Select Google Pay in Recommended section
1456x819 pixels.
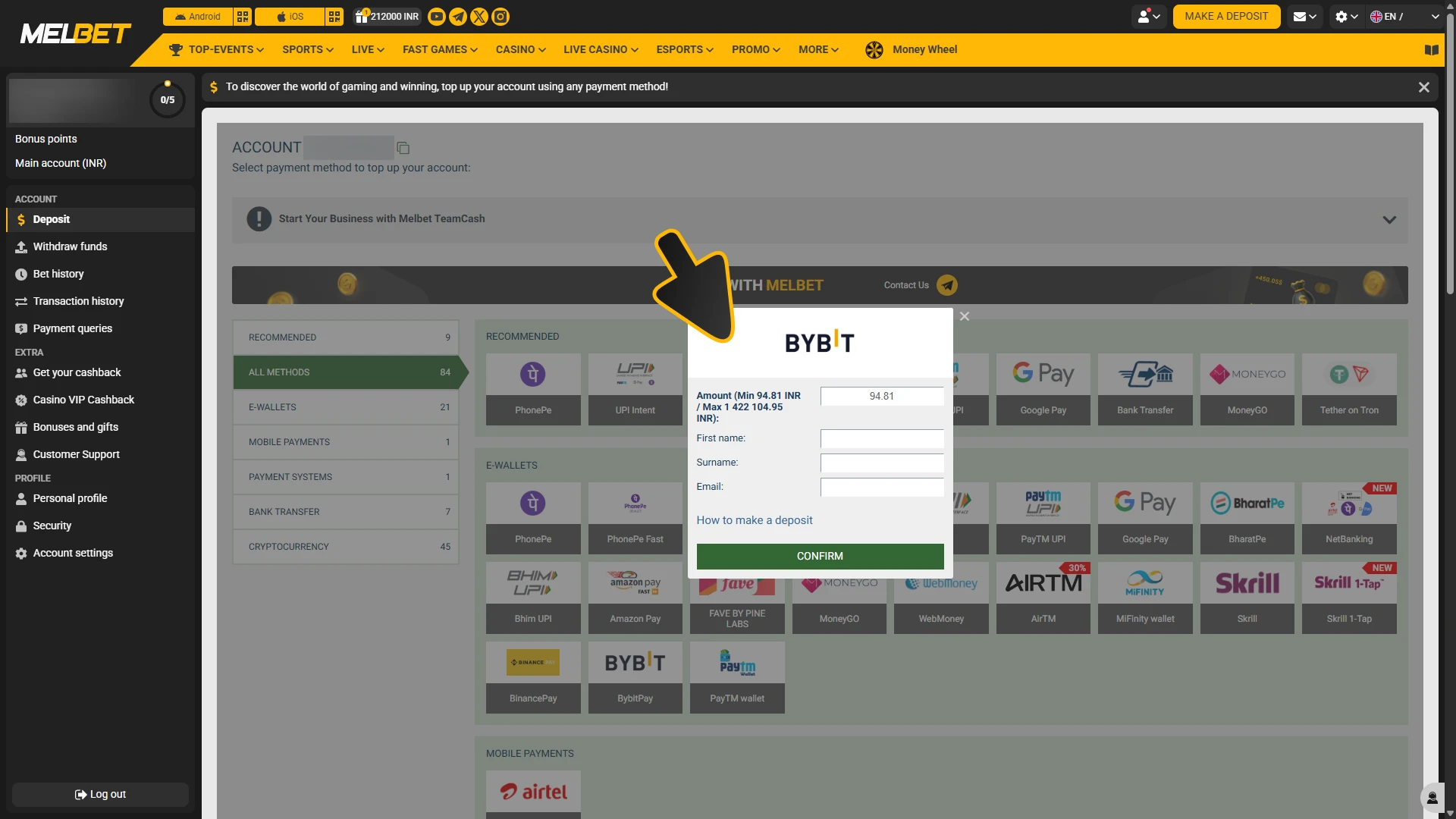[x=1043, y=389]
